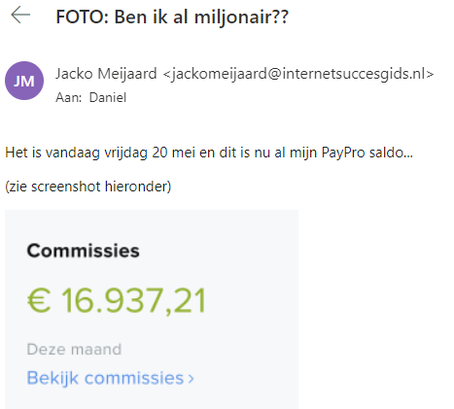Select recipient Daniel in the Aan field
This screenshot has width=454, height=409.
tap(108, 97)
